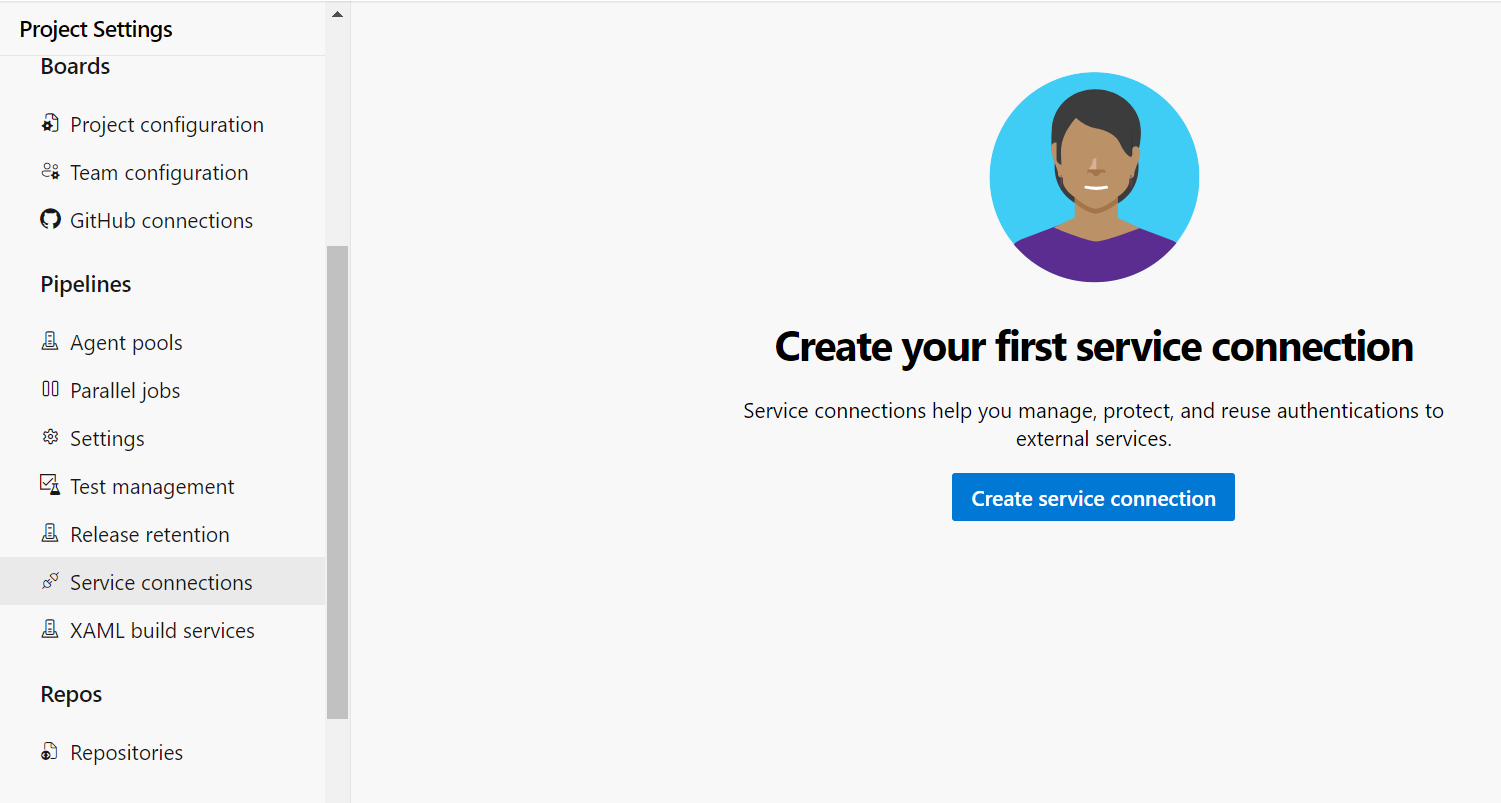This screenshot has height=803, width=1501.
Task: Click the Agent pools icon
Action: click(x=50, y=342)
